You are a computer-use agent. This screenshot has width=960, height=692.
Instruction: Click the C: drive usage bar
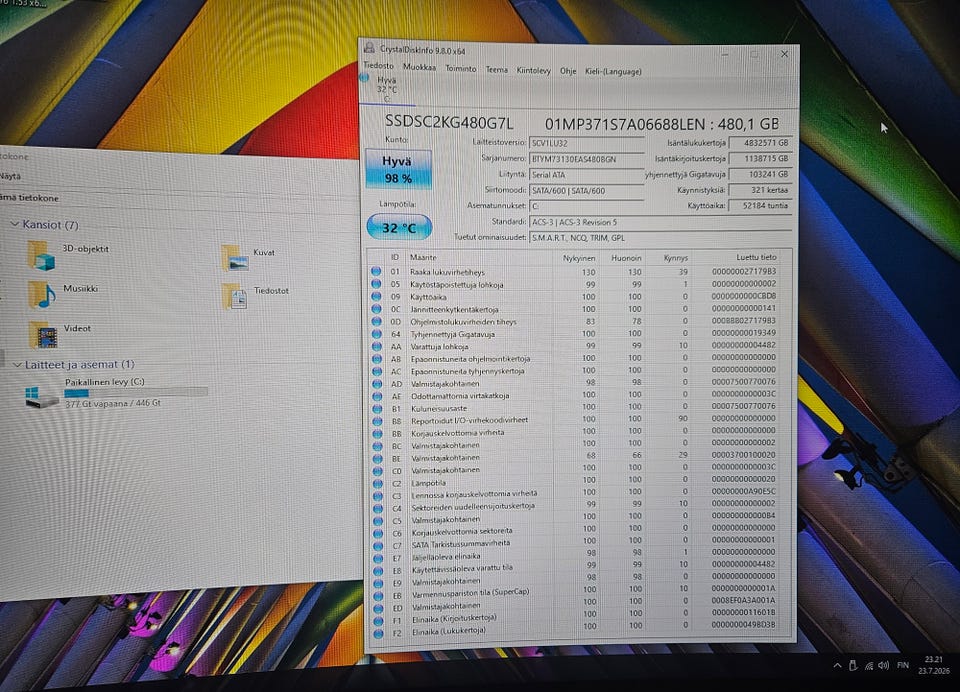pos(136,393)
